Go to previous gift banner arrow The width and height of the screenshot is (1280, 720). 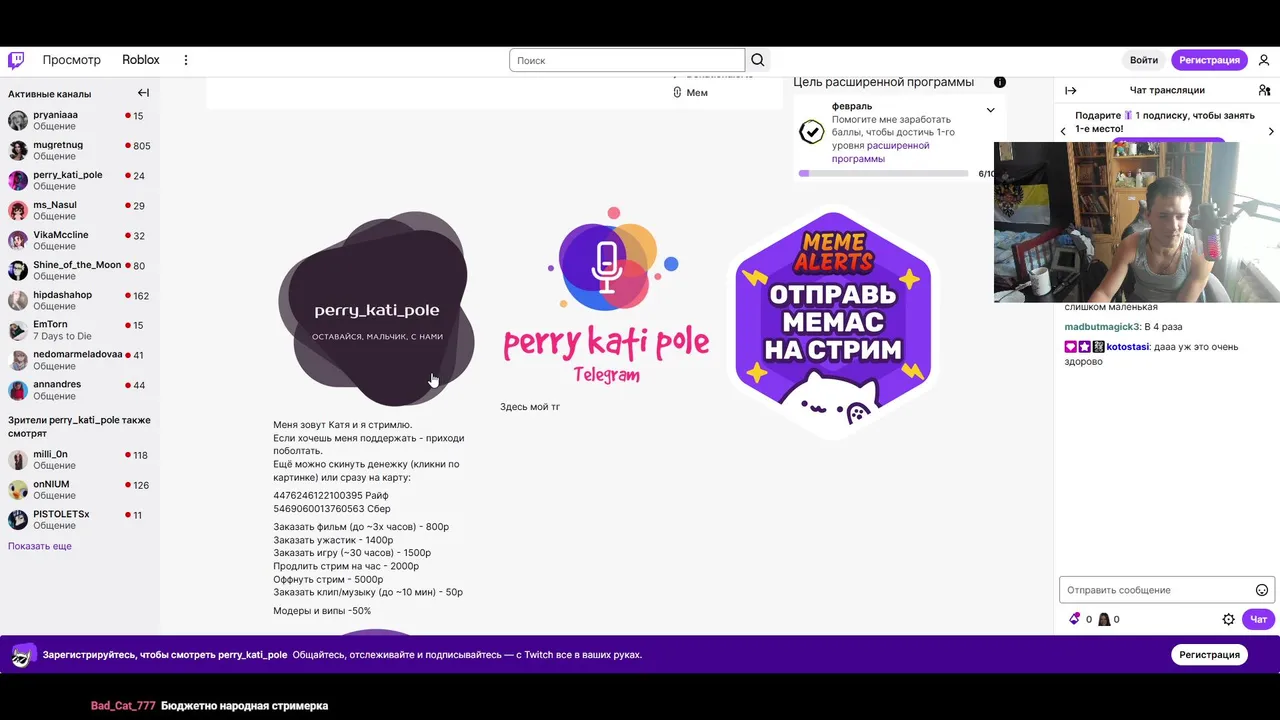(x=1064, y=132)
